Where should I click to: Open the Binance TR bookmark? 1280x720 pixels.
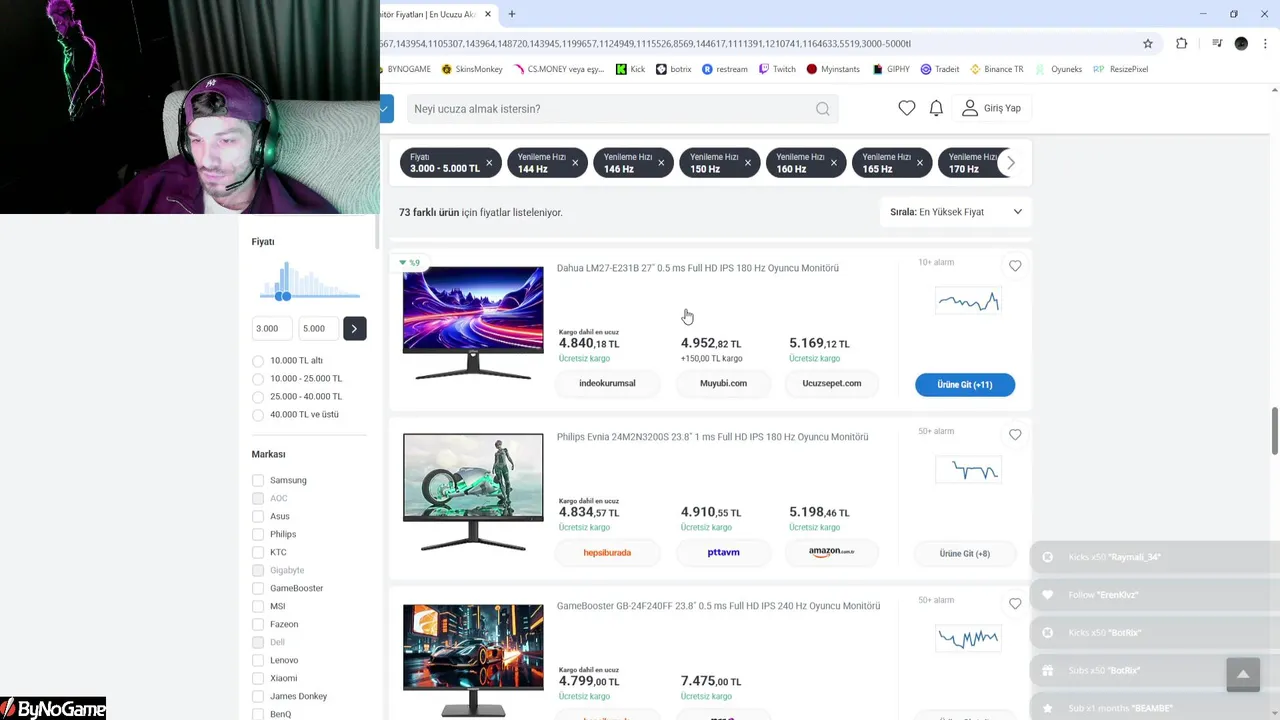(996, 69)
